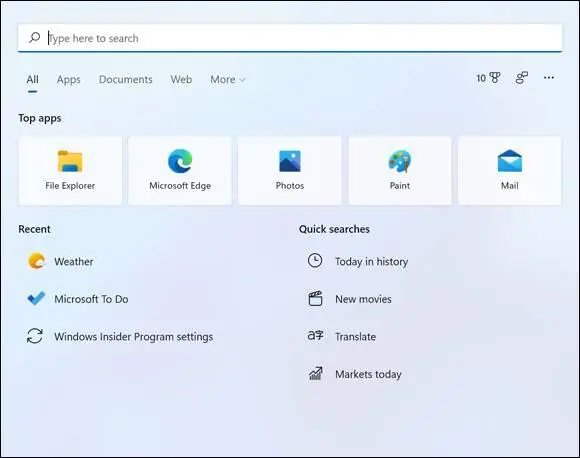Open the three-dot options menu
This screenshot has width=580, height=458.
click(549, 78)
